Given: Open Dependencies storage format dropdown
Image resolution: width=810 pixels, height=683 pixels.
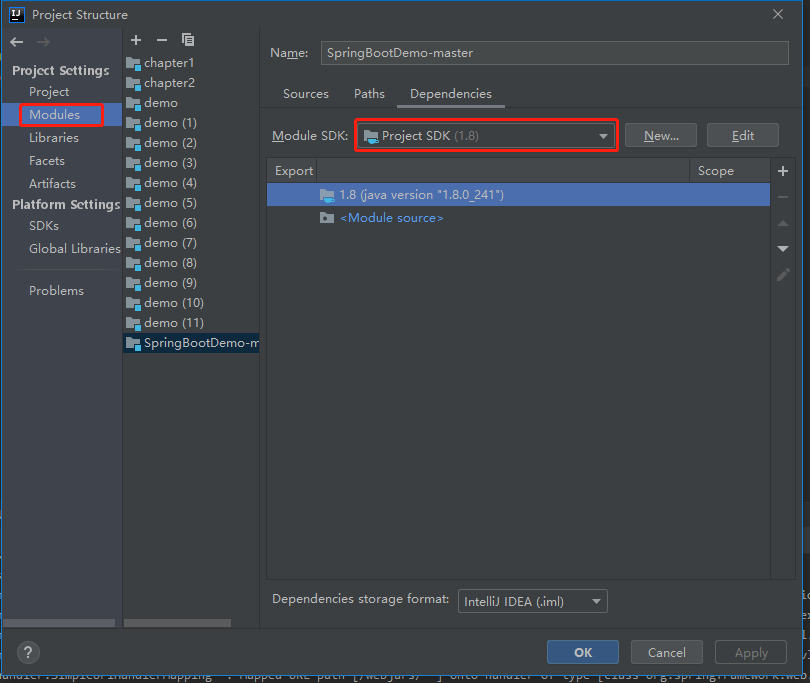Looking at the screenshot, I should click(x=533, y=601).
